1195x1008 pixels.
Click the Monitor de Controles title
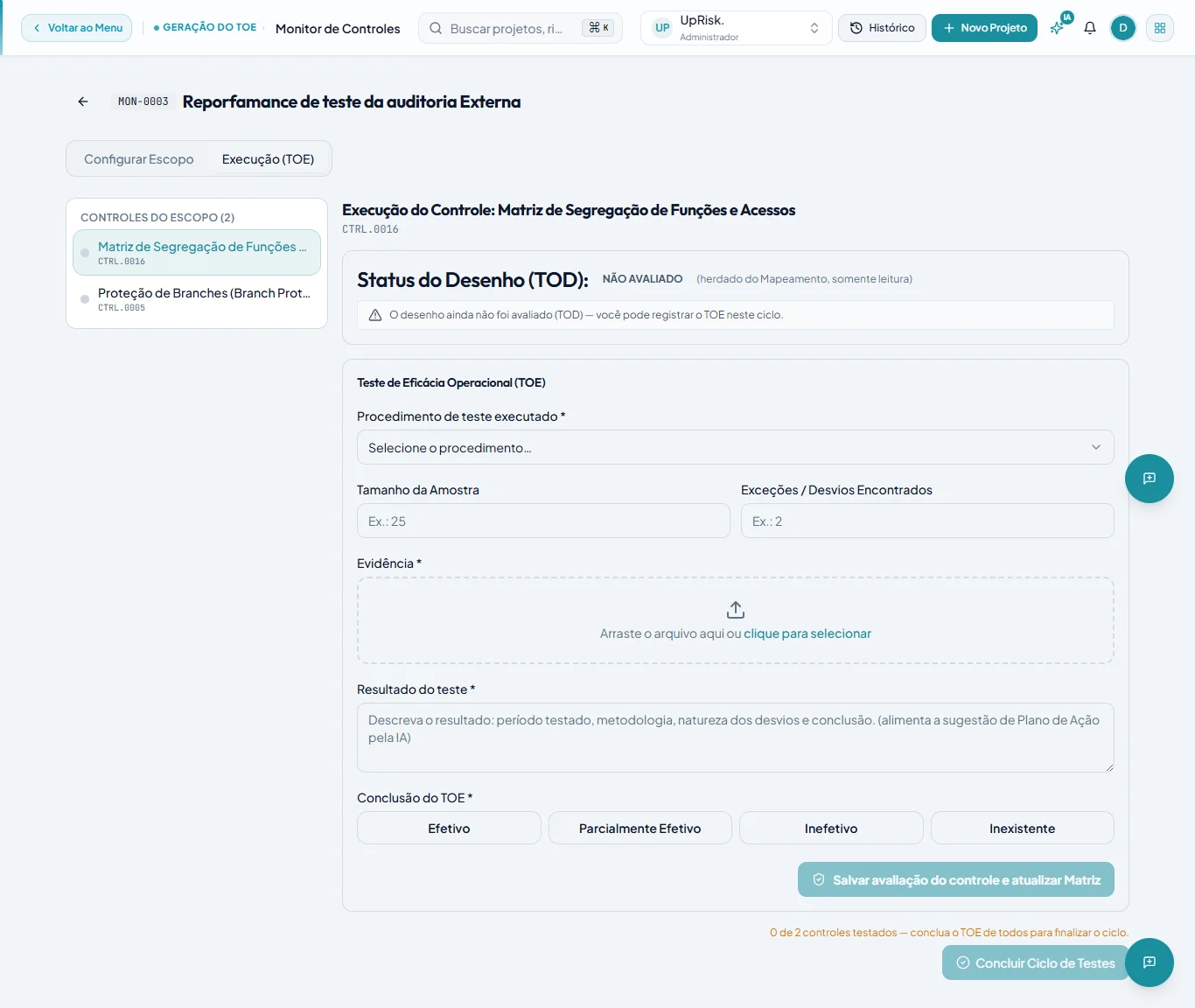click(338, 29)
